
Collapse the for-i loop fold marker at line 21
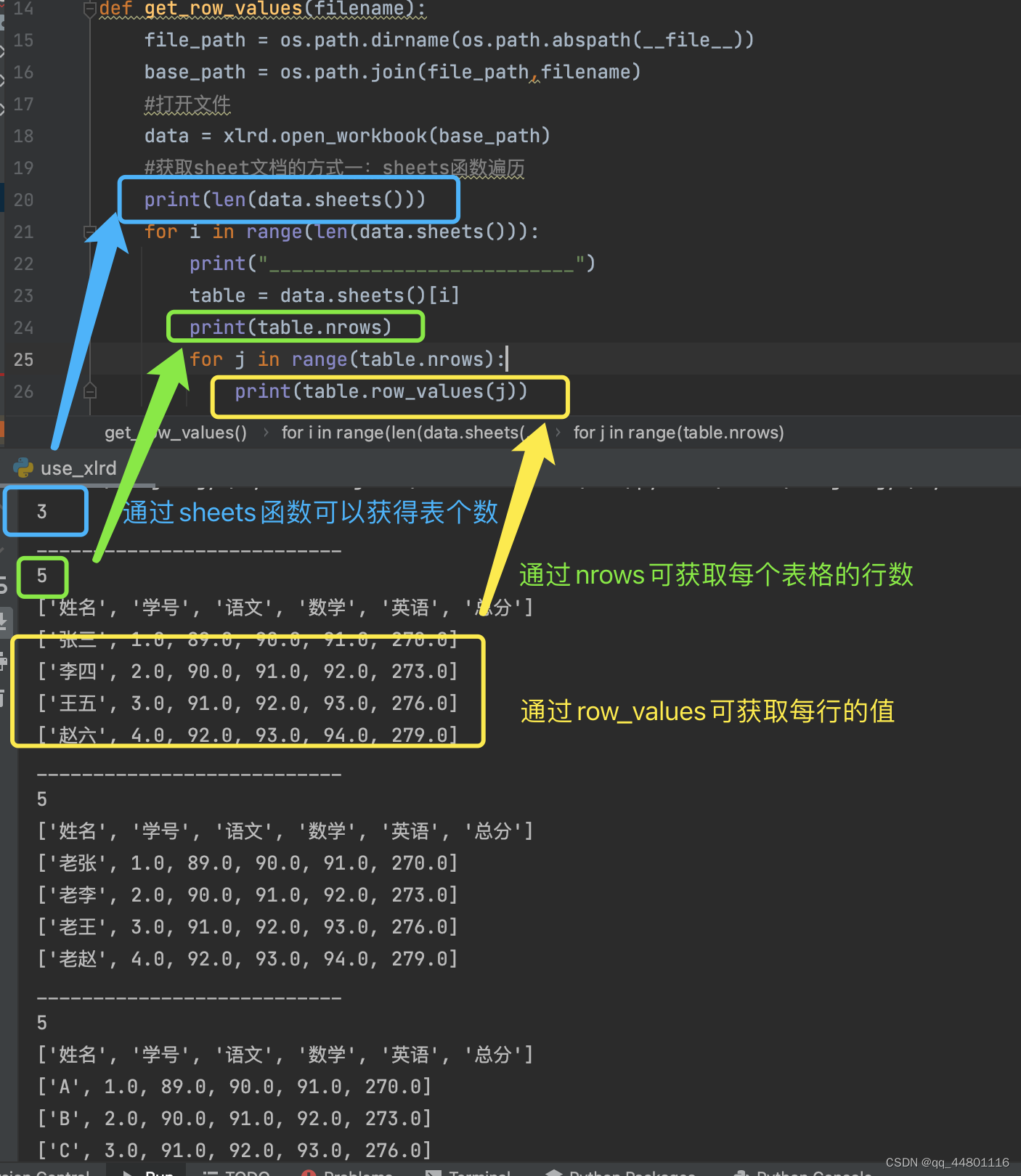coord(90,232)
